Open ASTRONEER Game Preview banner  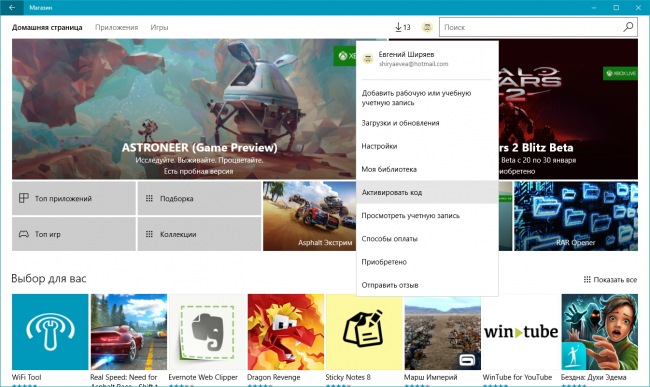(x=184, y=109)
